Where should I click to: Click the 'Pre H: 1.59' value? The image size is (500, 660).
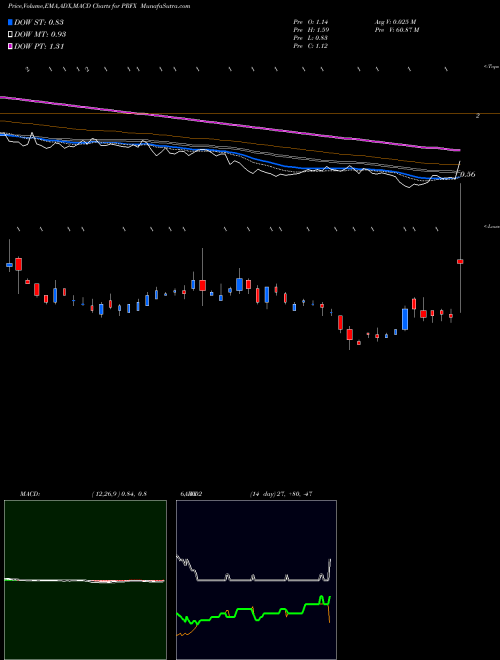click(311, 30)
